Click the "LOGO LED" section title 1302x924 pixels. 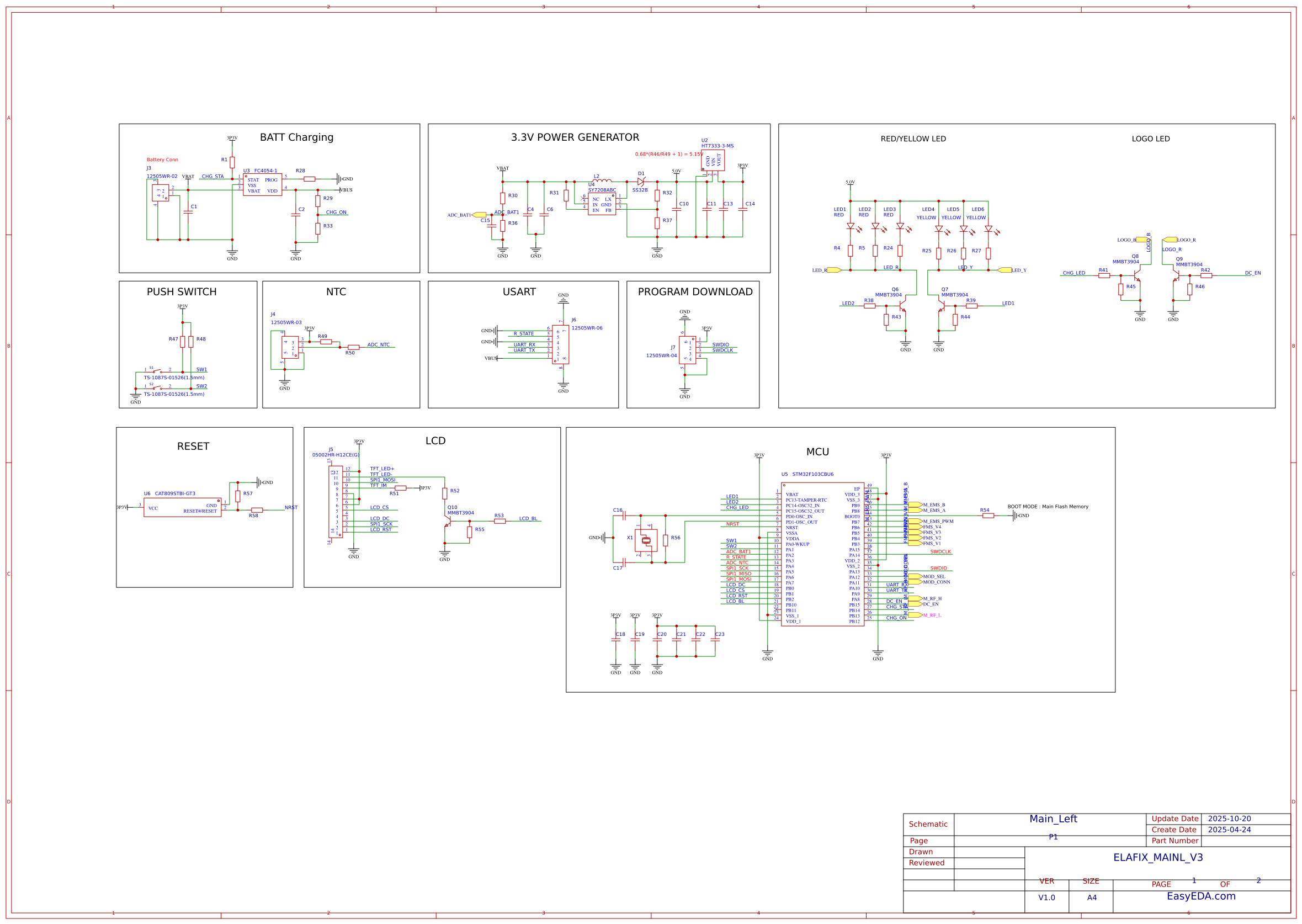point(1151,139)
